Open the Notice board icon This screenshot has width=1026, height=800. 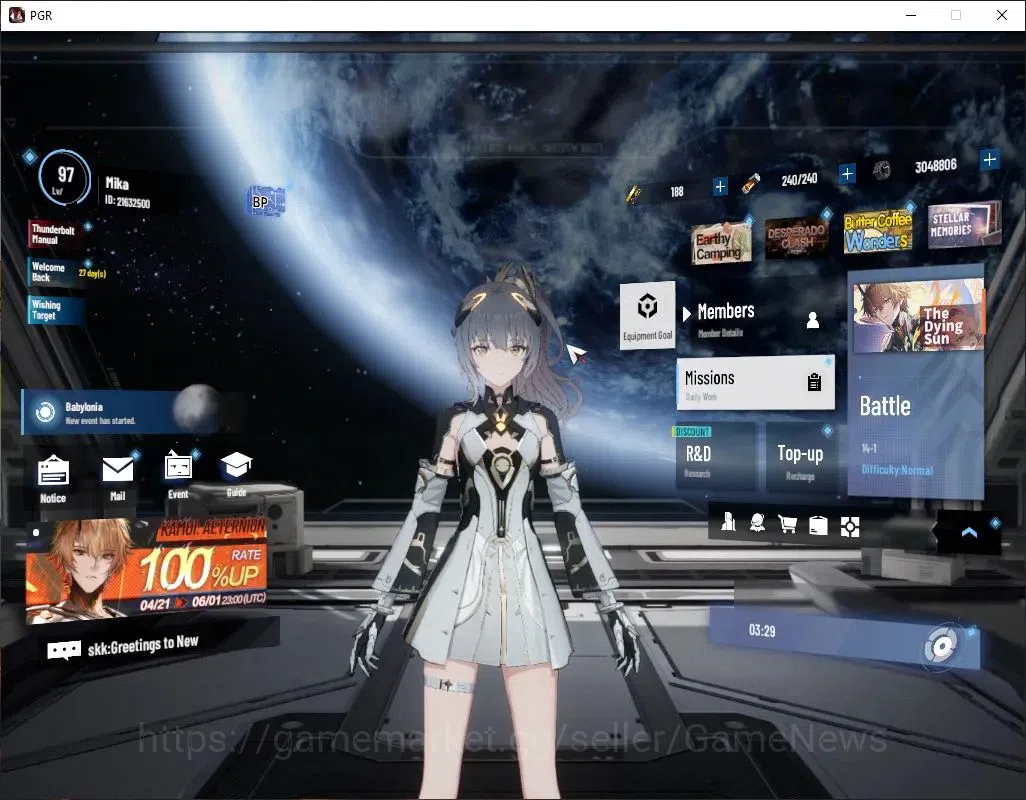53,472
